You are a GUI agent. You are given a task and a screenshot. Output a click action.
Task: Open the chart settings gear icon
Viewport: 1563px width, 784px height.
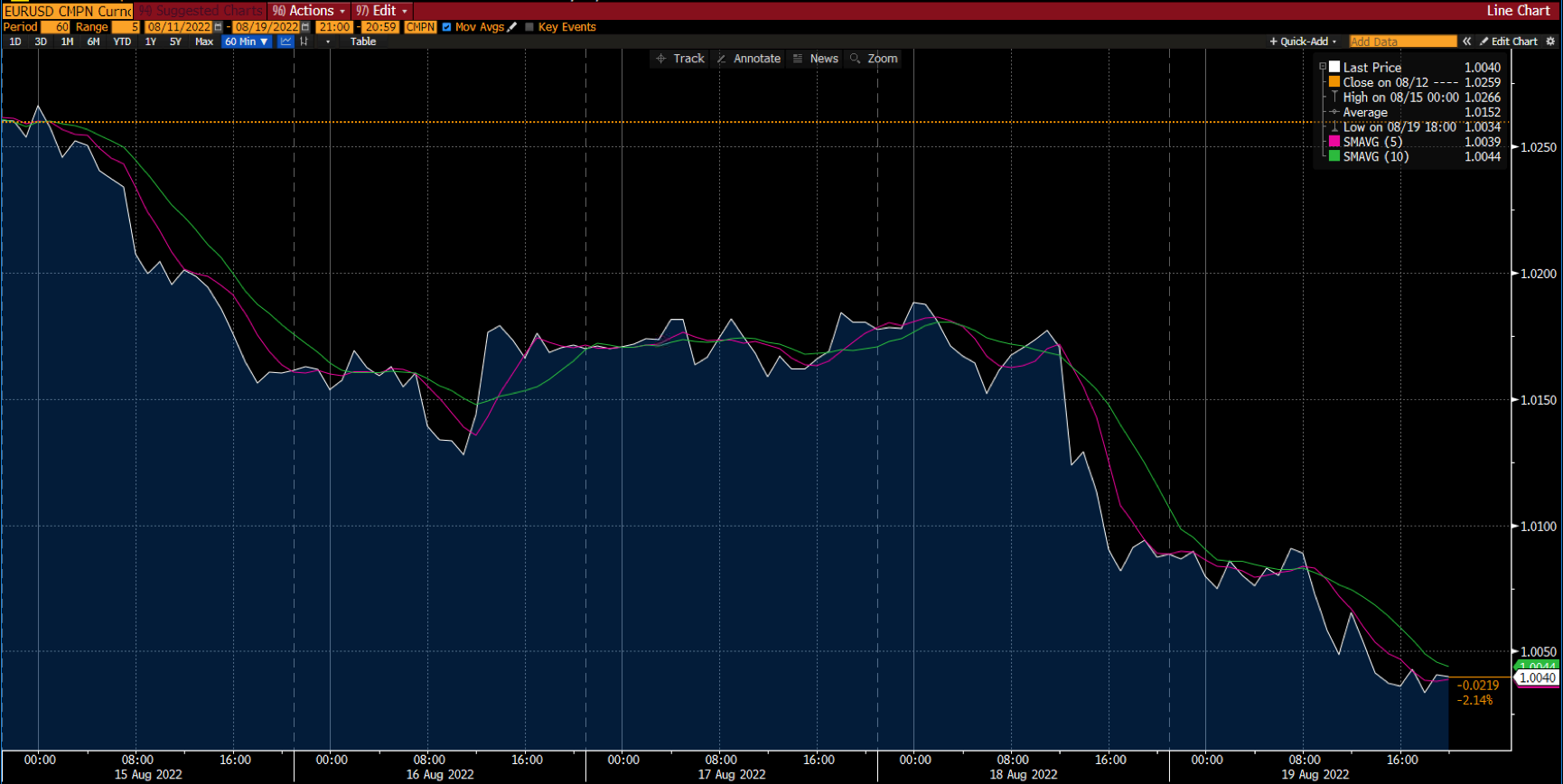(1550, 42)
